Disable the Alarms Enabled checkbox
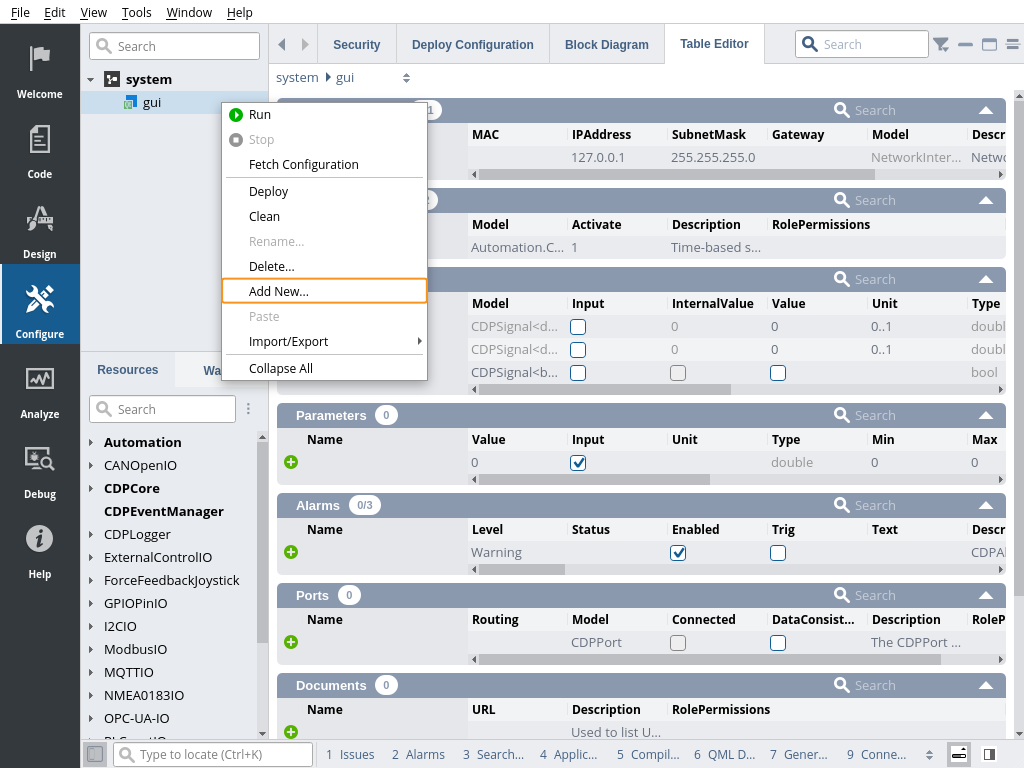This screenshot has width=1024, height=768. tap(678, 553)
